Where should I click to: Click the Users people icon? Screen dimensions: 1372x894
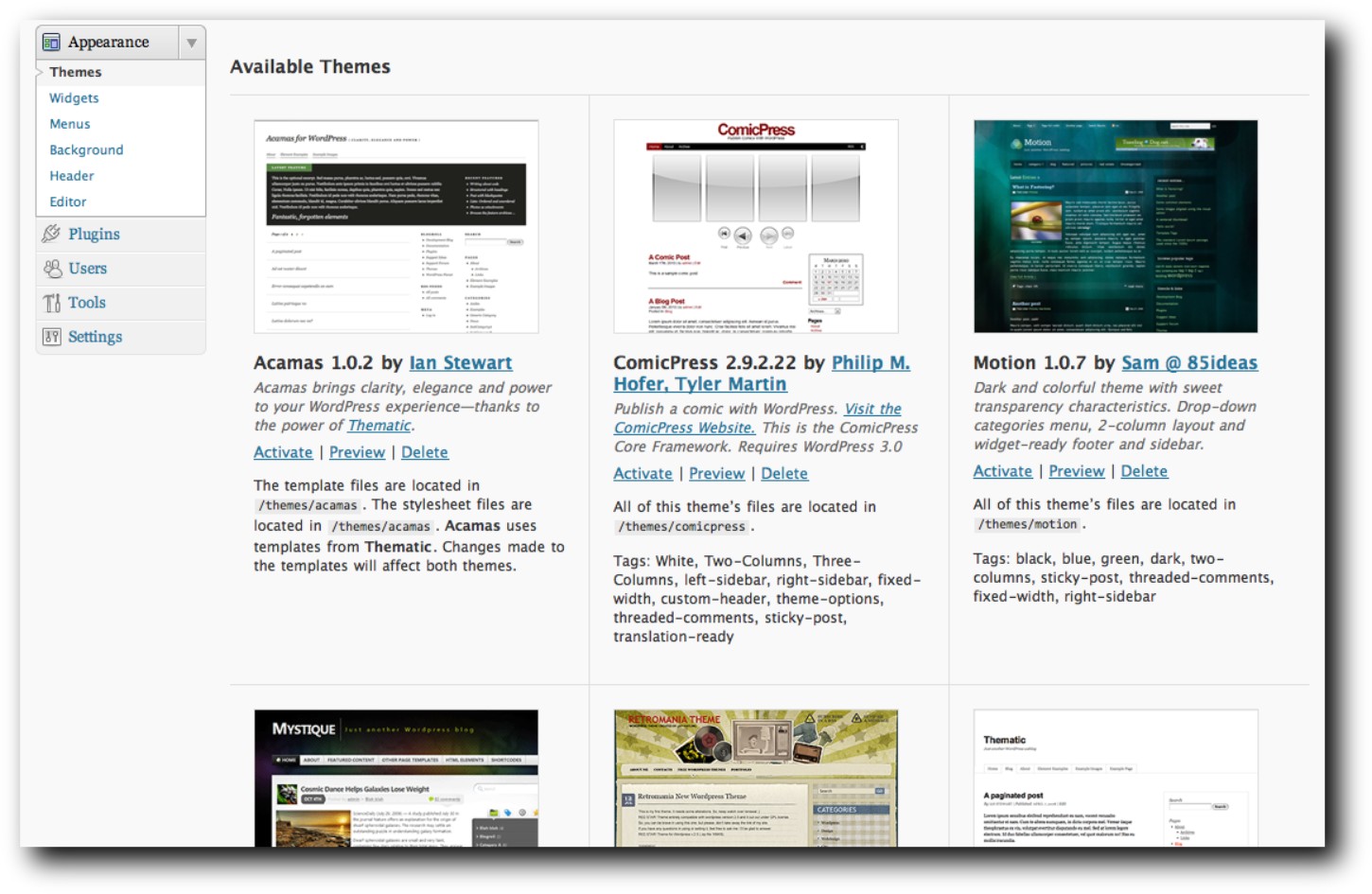point(52,269)
